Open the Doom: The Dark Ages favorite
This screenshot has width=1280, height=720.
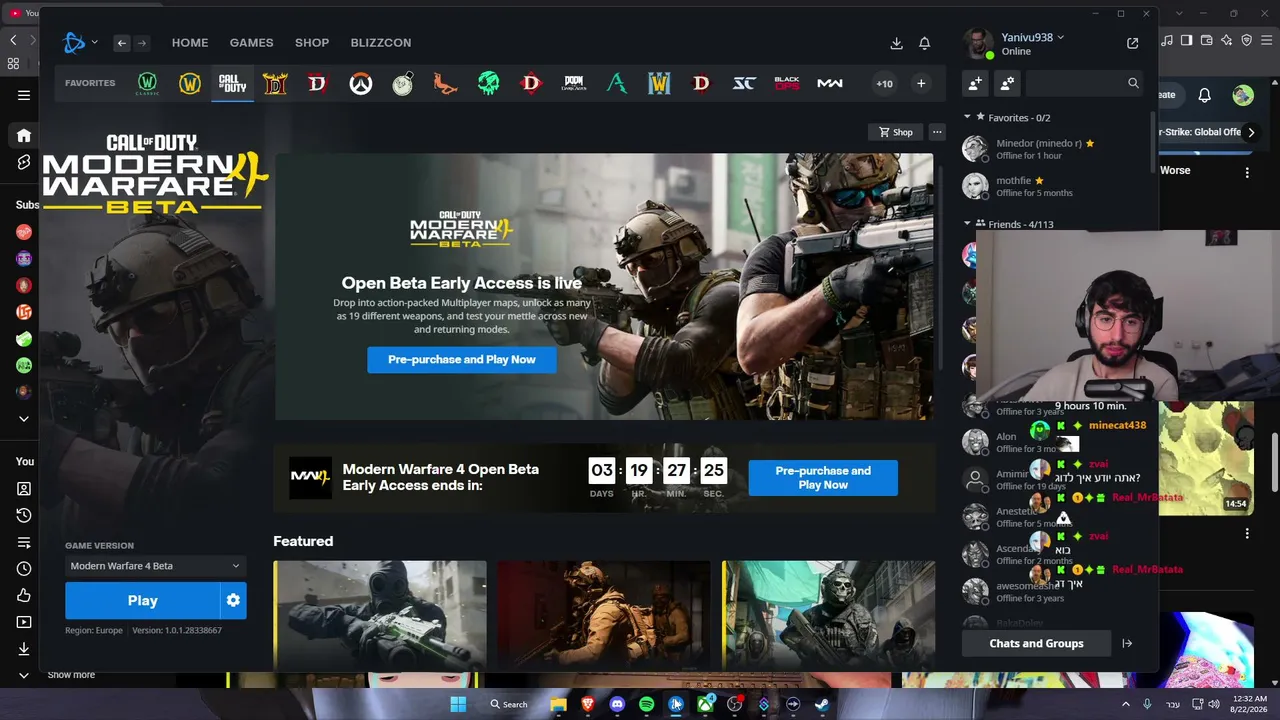[574, 83]
